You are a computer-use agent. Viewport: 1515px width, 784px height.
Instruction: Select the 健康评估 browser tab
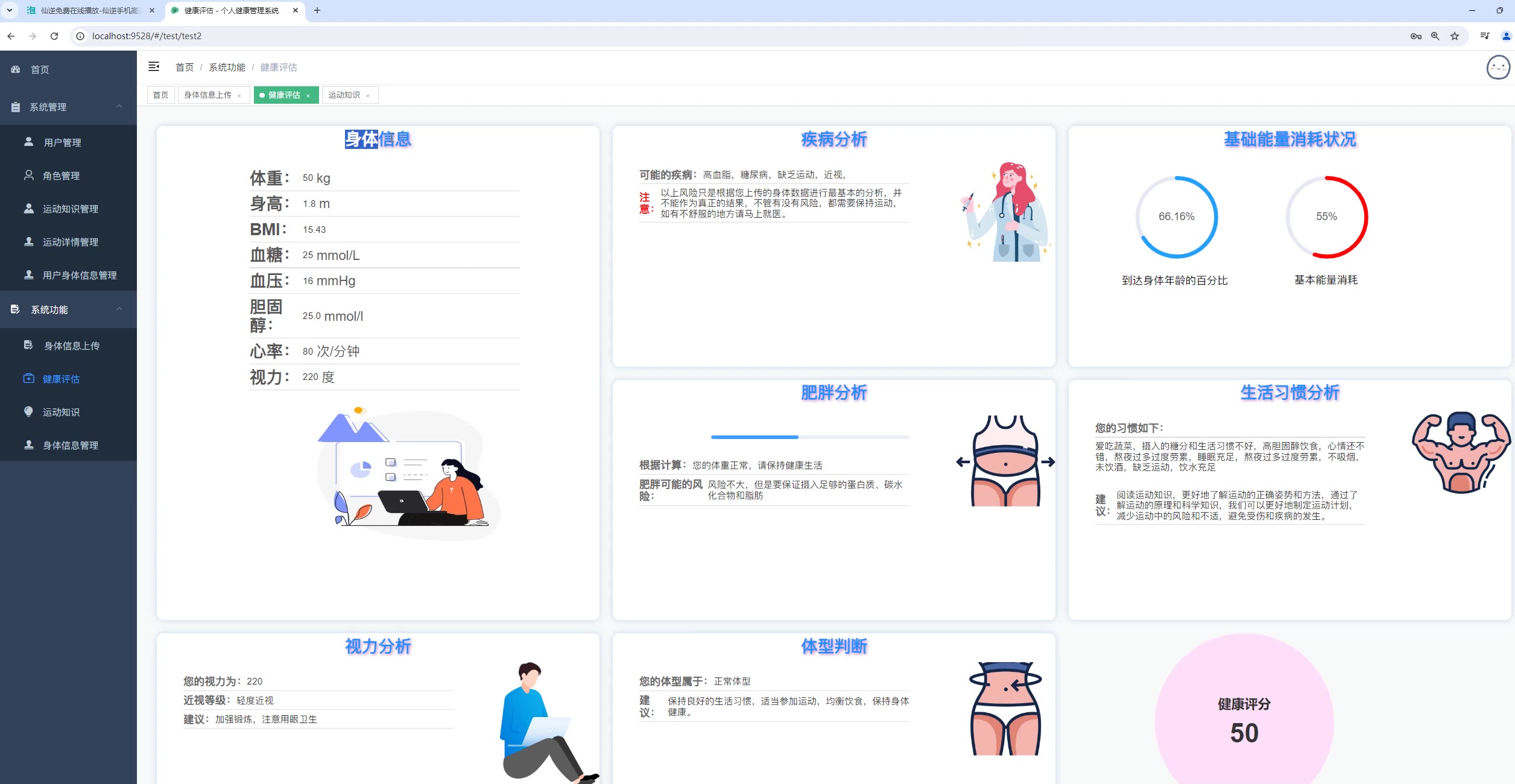232,10
